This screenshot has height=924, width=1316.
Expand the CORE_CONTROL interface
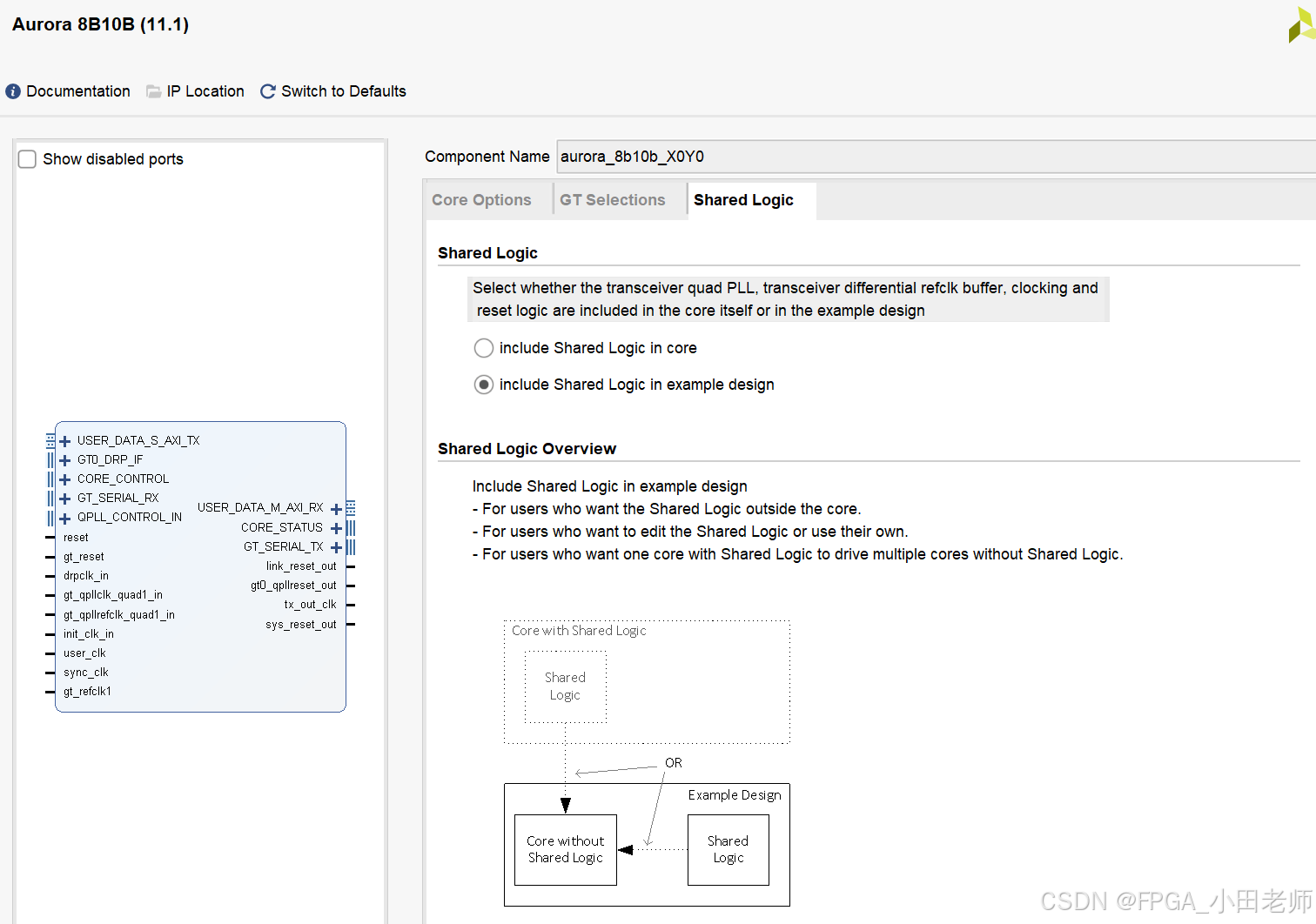pos(64,479)
